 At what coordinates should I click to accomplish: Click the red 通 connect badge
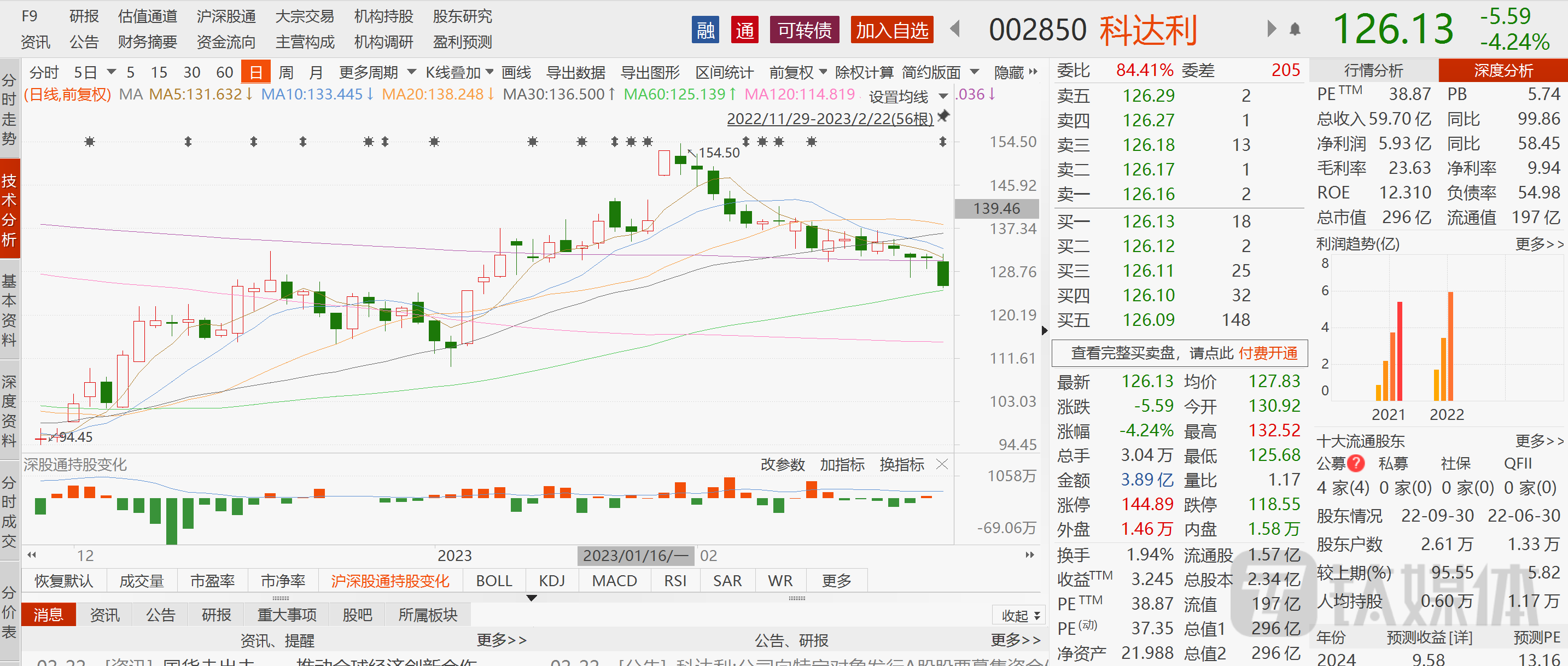(x=744, y=30)
